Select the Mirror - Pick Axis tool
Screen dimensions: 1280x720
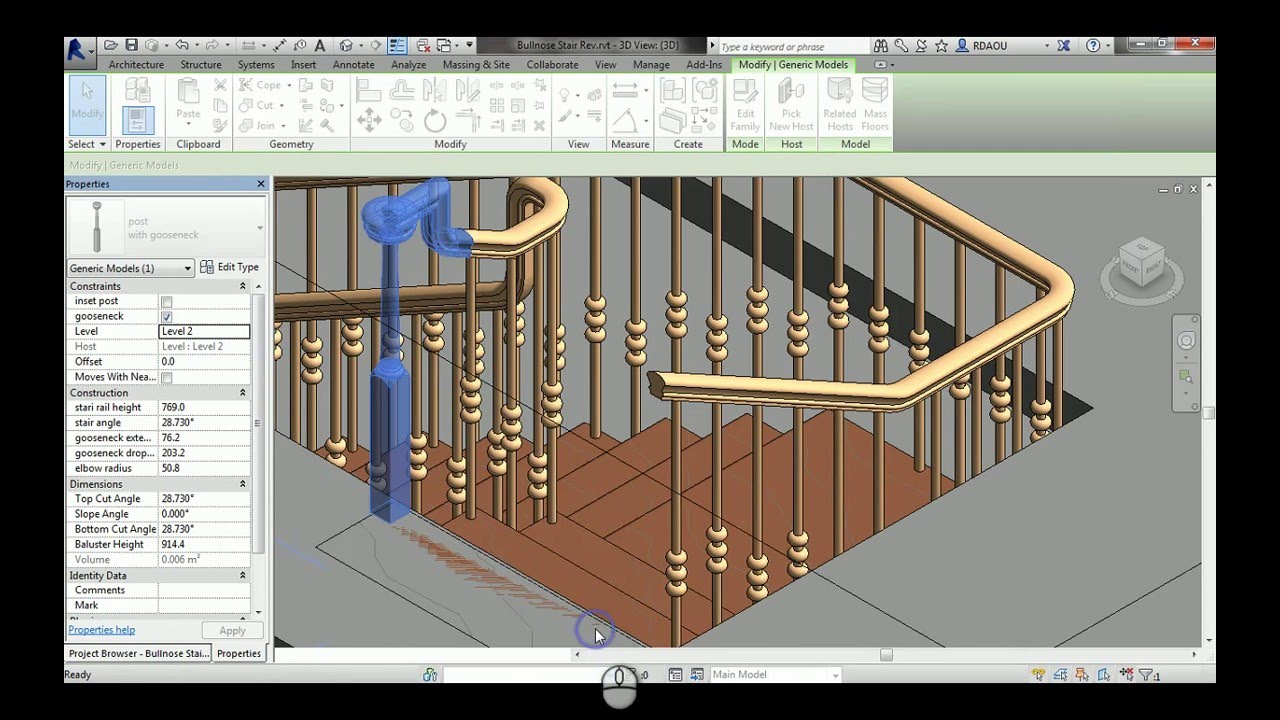click(435, 90)
